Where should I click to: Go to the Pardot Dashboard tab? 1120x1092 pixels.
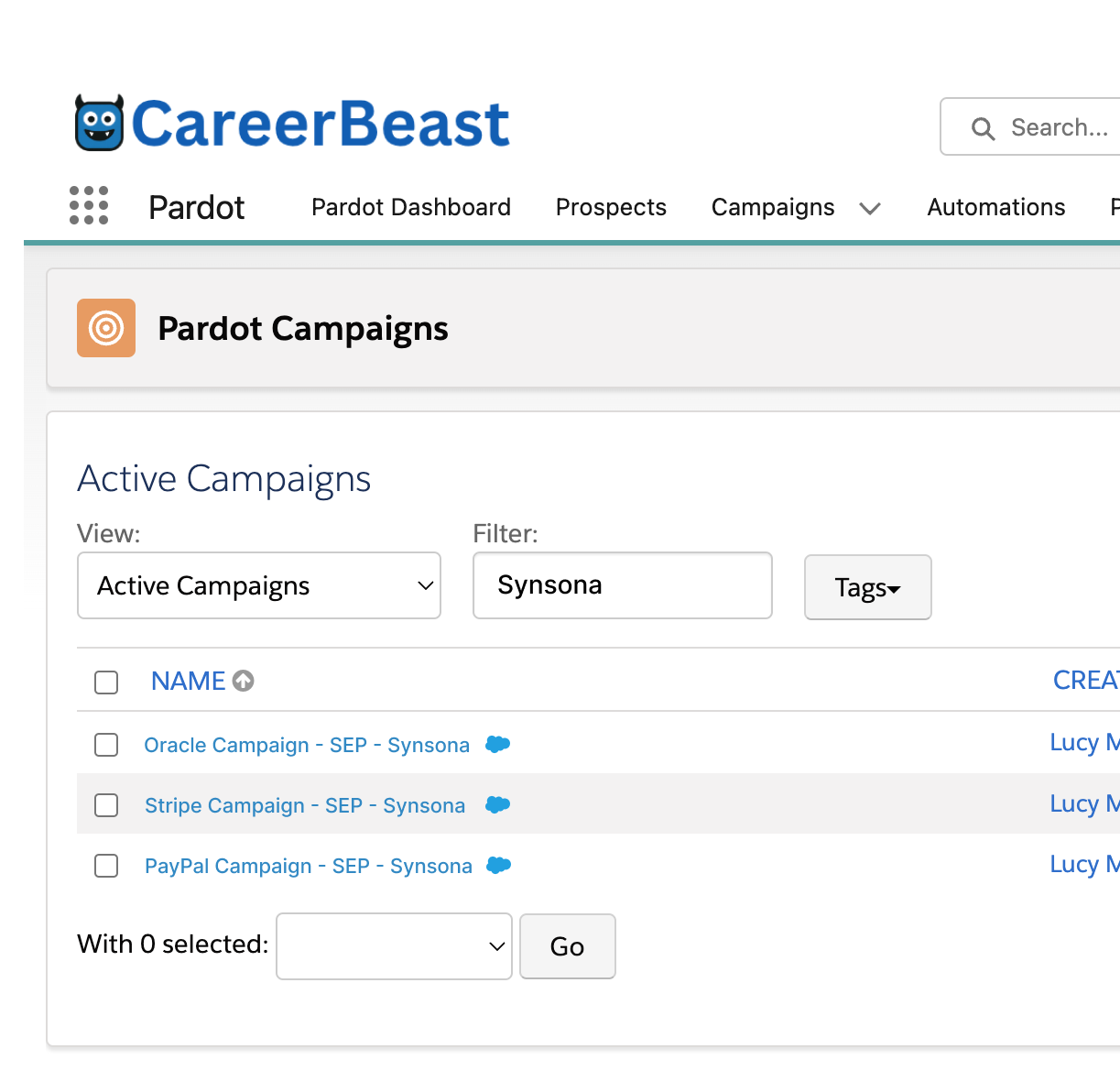tap(411, 207)
